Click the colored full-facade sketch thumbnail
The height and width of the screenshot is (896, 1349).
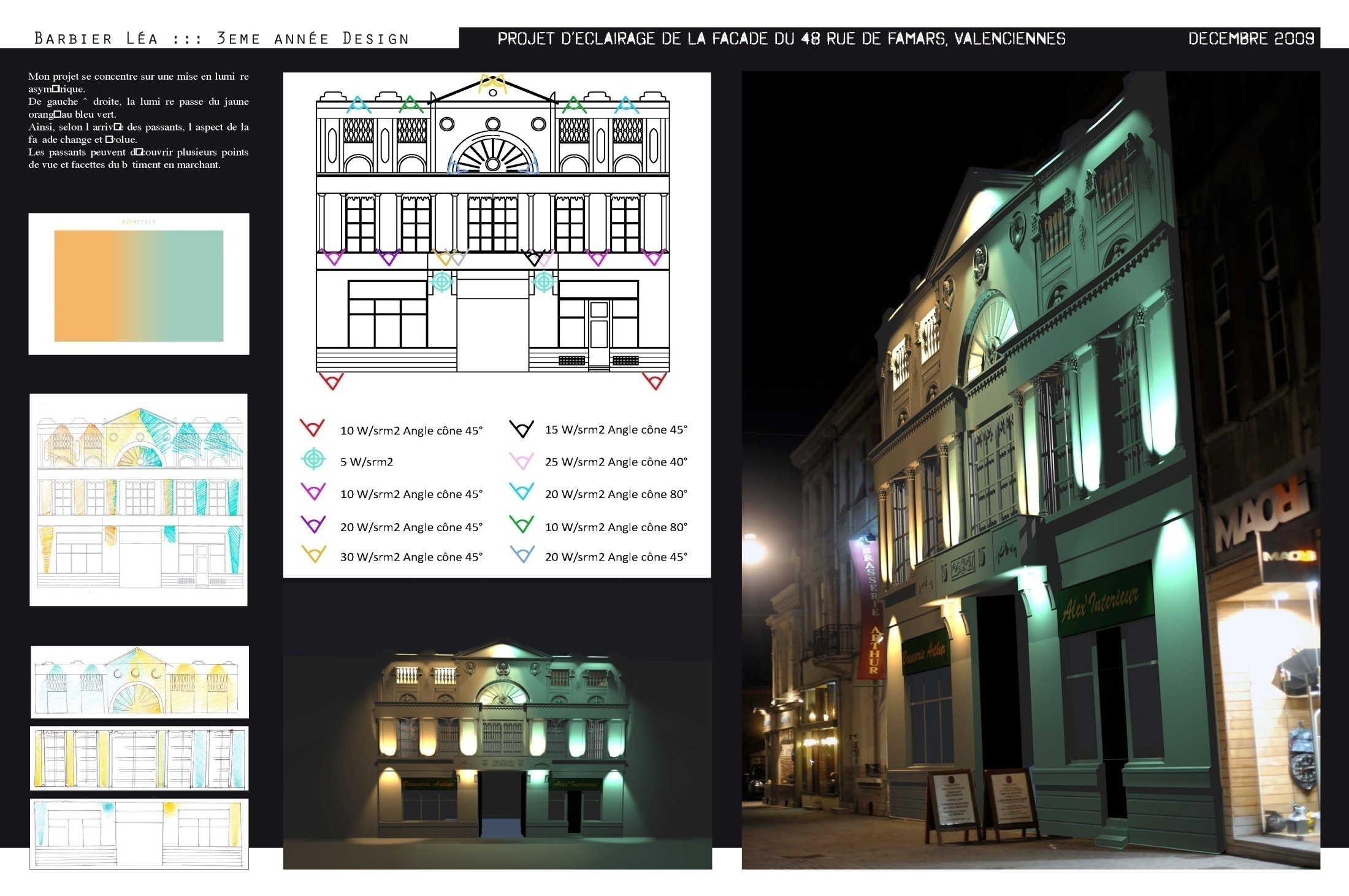(139, 500)
